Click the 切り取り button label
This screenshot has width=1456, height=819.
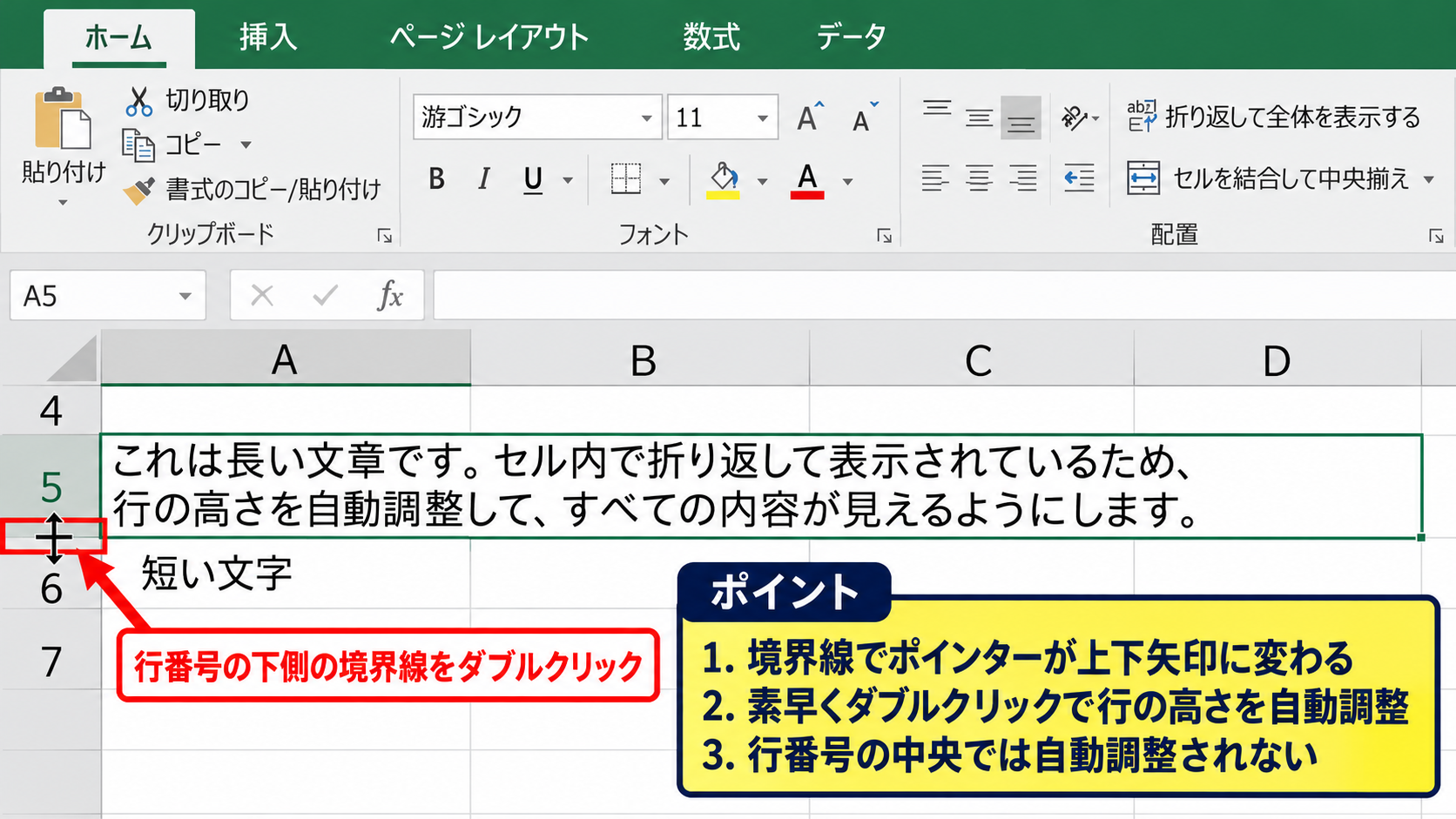coord(208,101)
